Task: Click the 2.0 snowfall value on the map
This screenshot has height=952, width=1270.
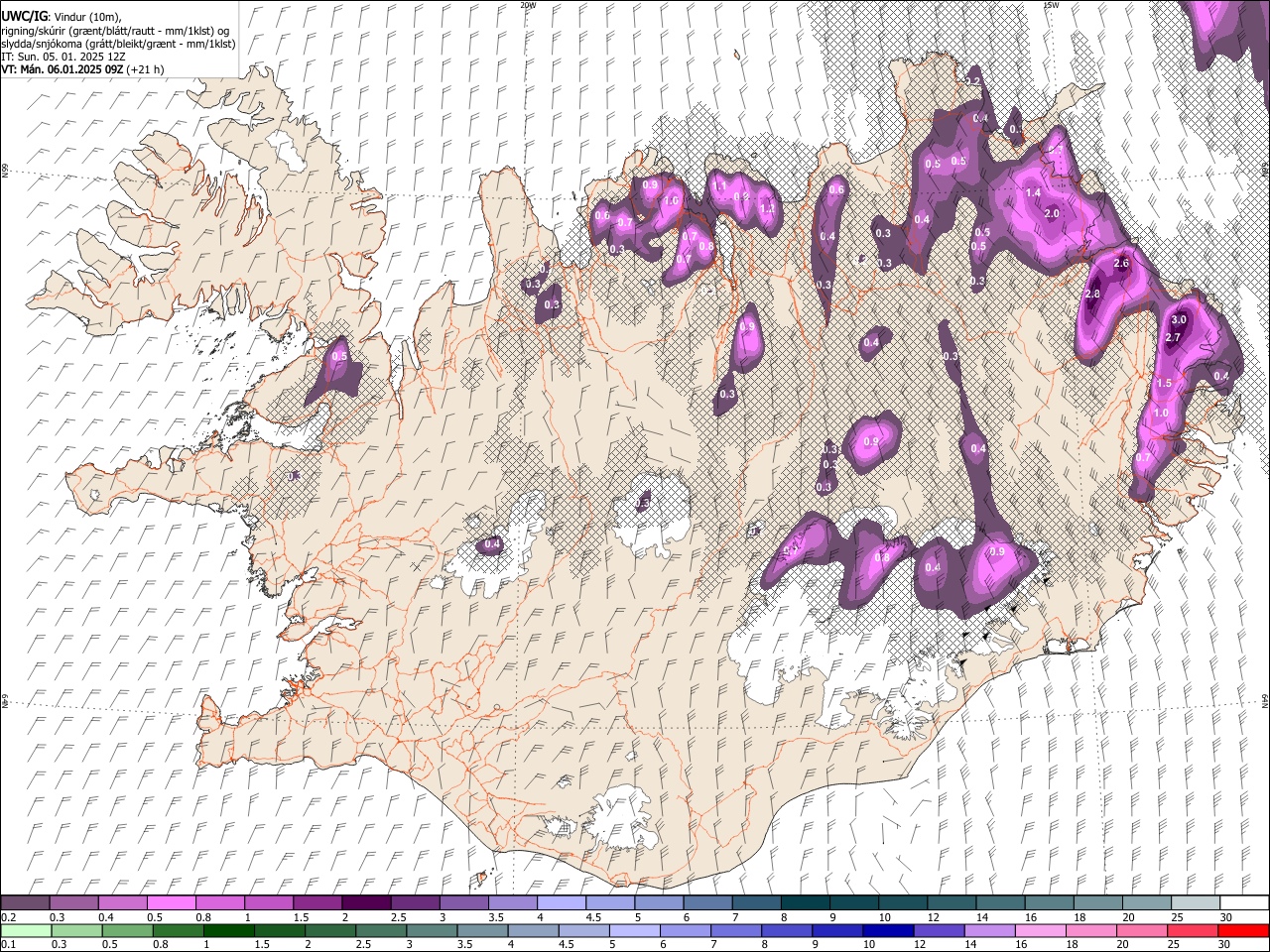Action: (1053, 214)
